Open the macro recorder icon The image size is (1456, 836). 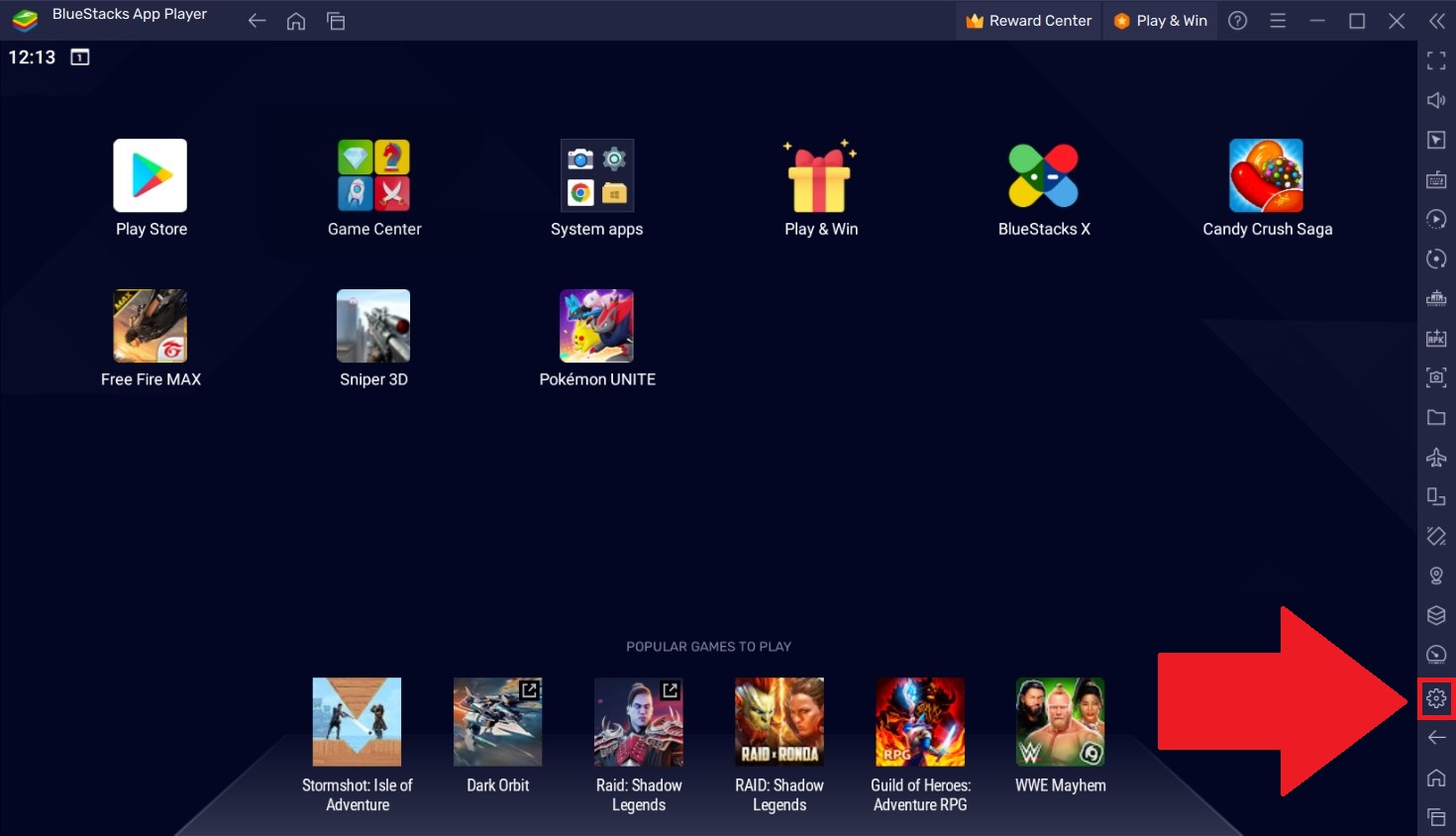pyautogui.click(x=1436, y=219)
